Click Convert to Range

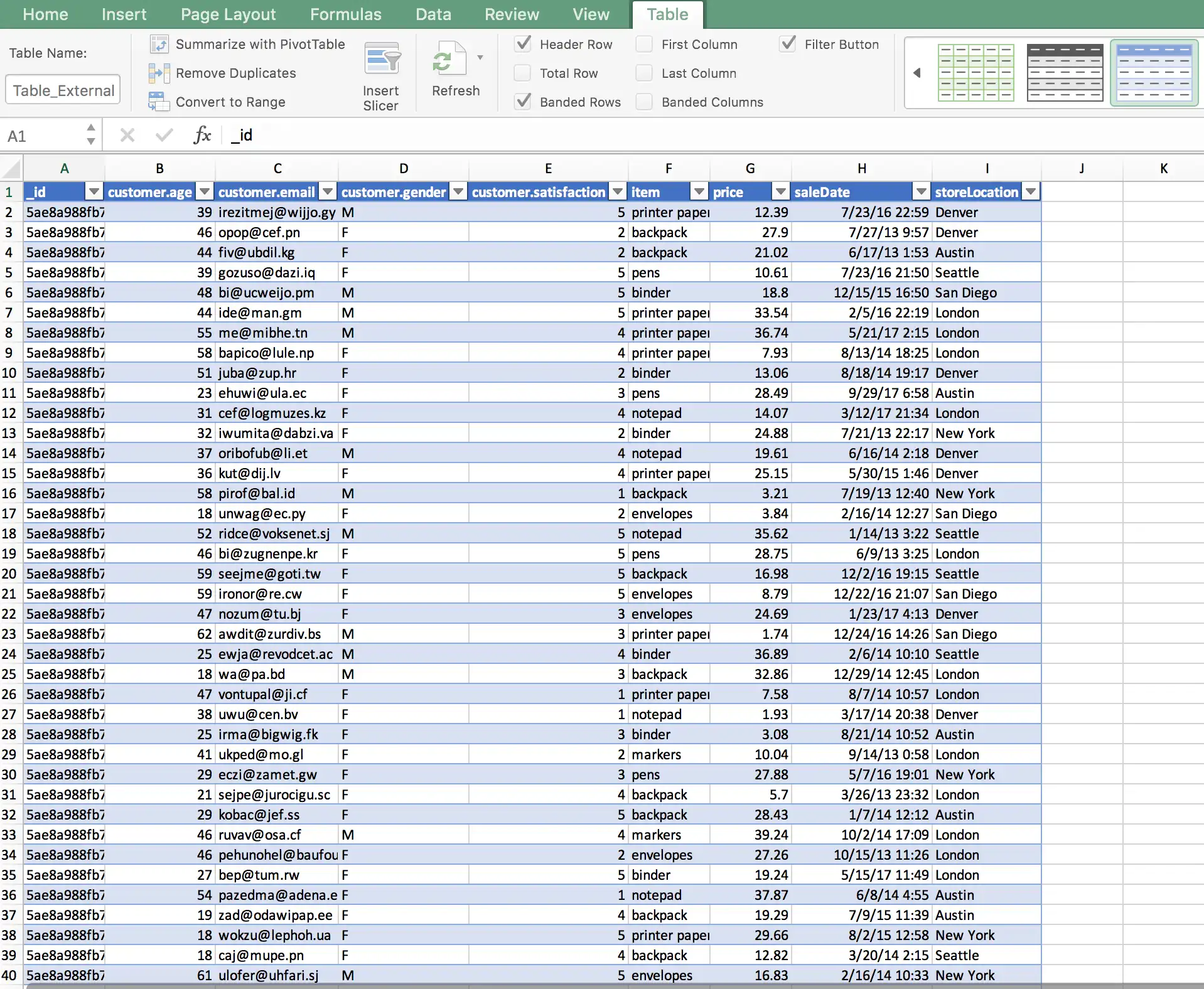[x=231, y=102]
